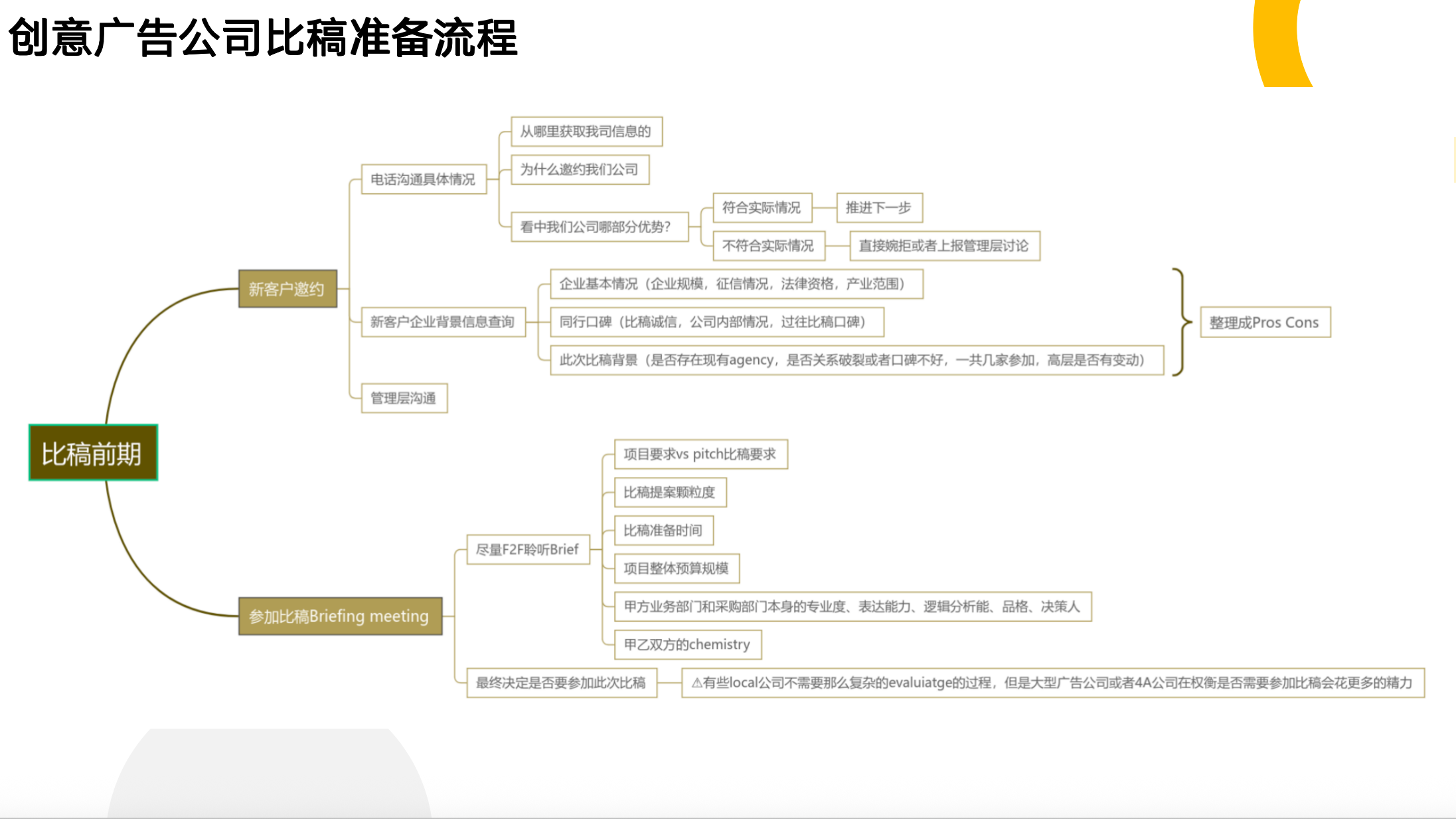1456x819 pixels.
Task: Click the 从哪里获取我司信息的 node
Action: tap(586, 132)
